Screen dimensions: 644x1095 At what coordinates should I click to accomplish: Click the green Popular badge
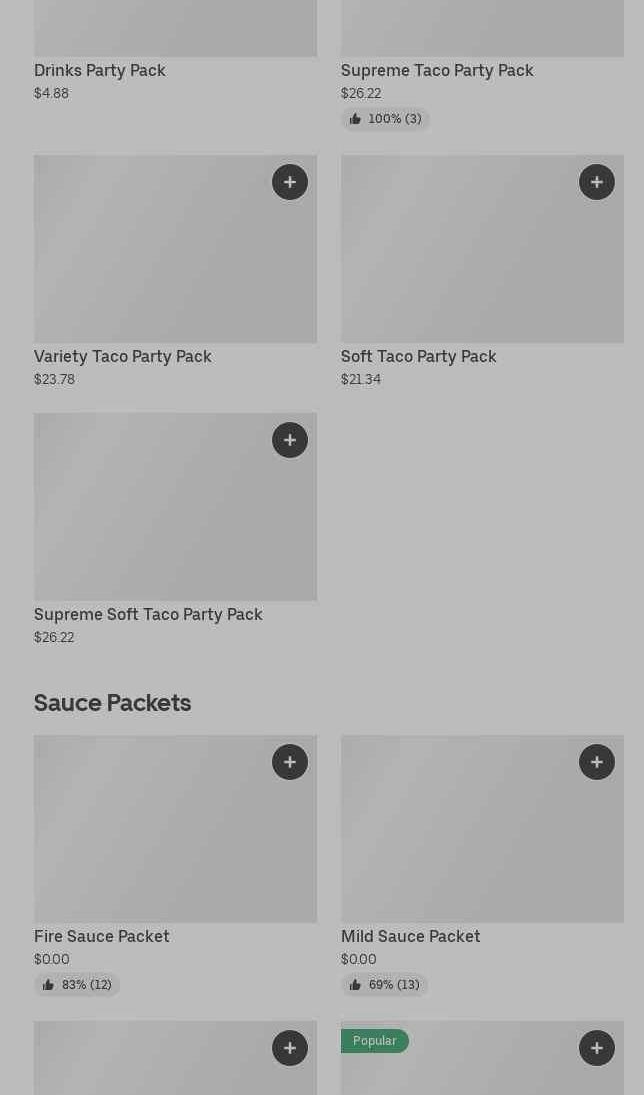click(375, 1041)
